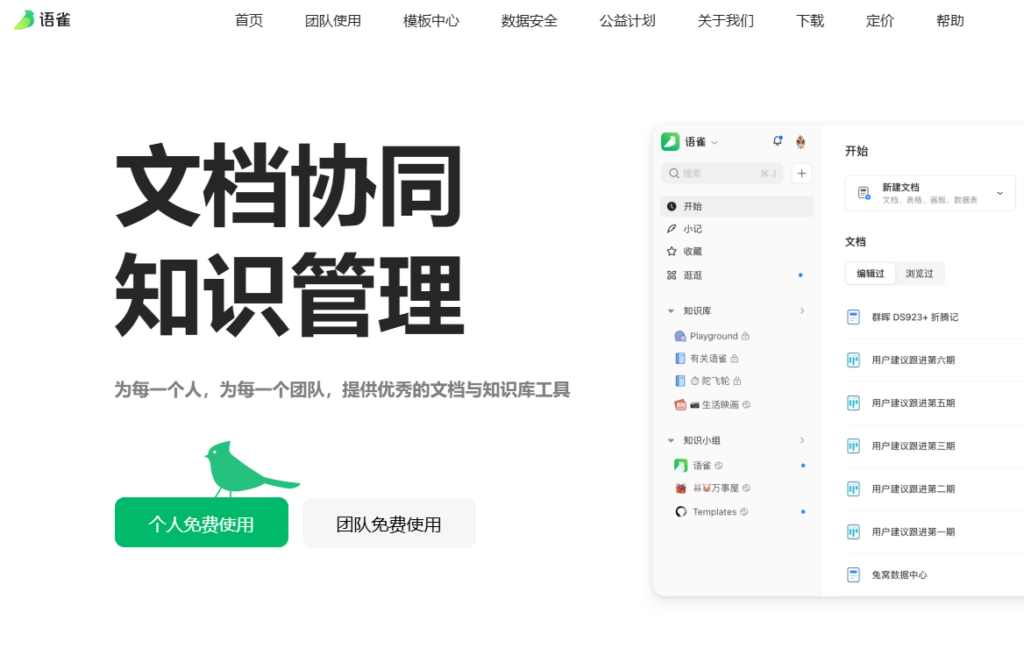Click the 团队免费使用 button
Image resolution: width=1024 pixels, height=656 pixels.
click(389, 522)
